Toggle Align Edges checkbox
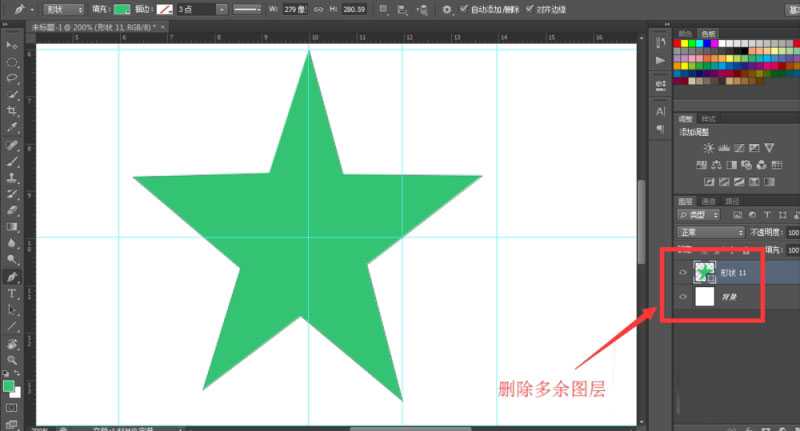This screenshot has width=800, height=431. pyautogui.click(x=530, y=9)
